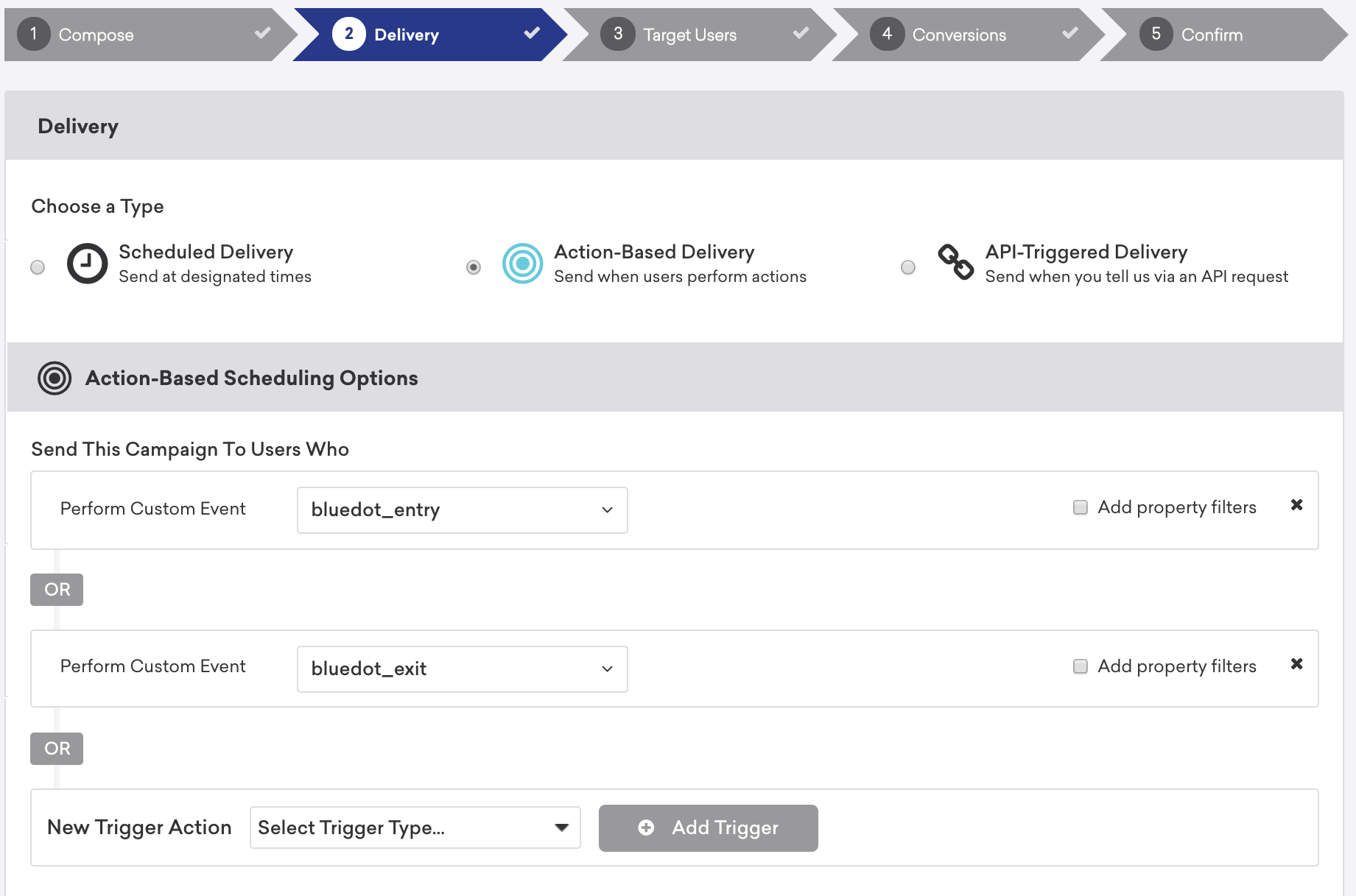Click the plus icon on Add Trigger
1356x896 pixels.
point(646,828)
